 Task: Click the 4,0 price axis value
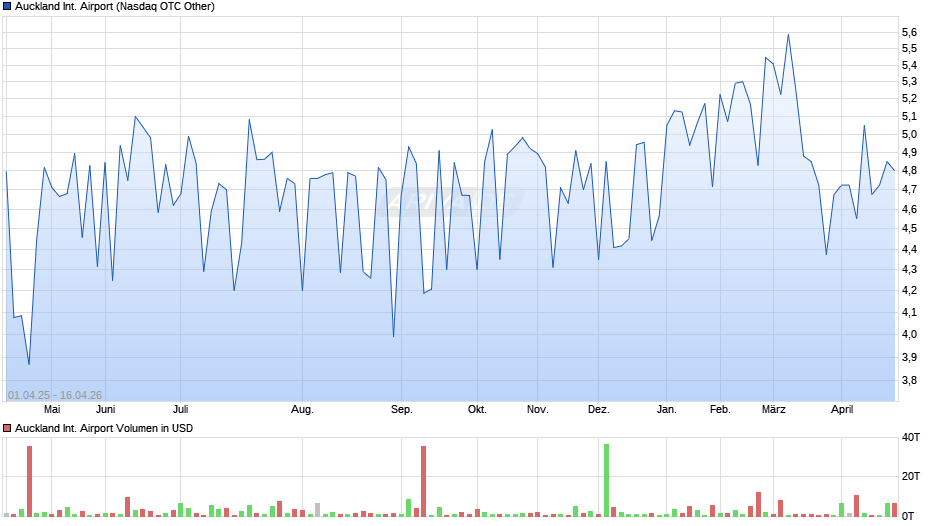[909, 335]
